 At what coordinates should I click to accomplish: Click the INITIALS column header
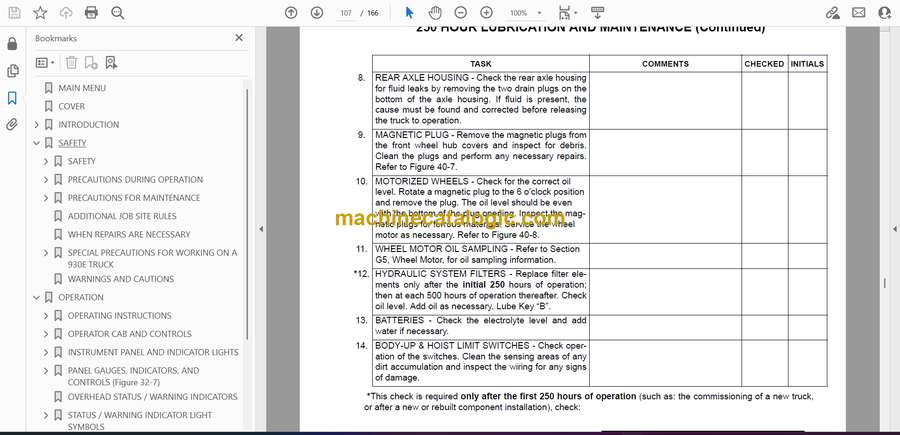pos(807,64)
